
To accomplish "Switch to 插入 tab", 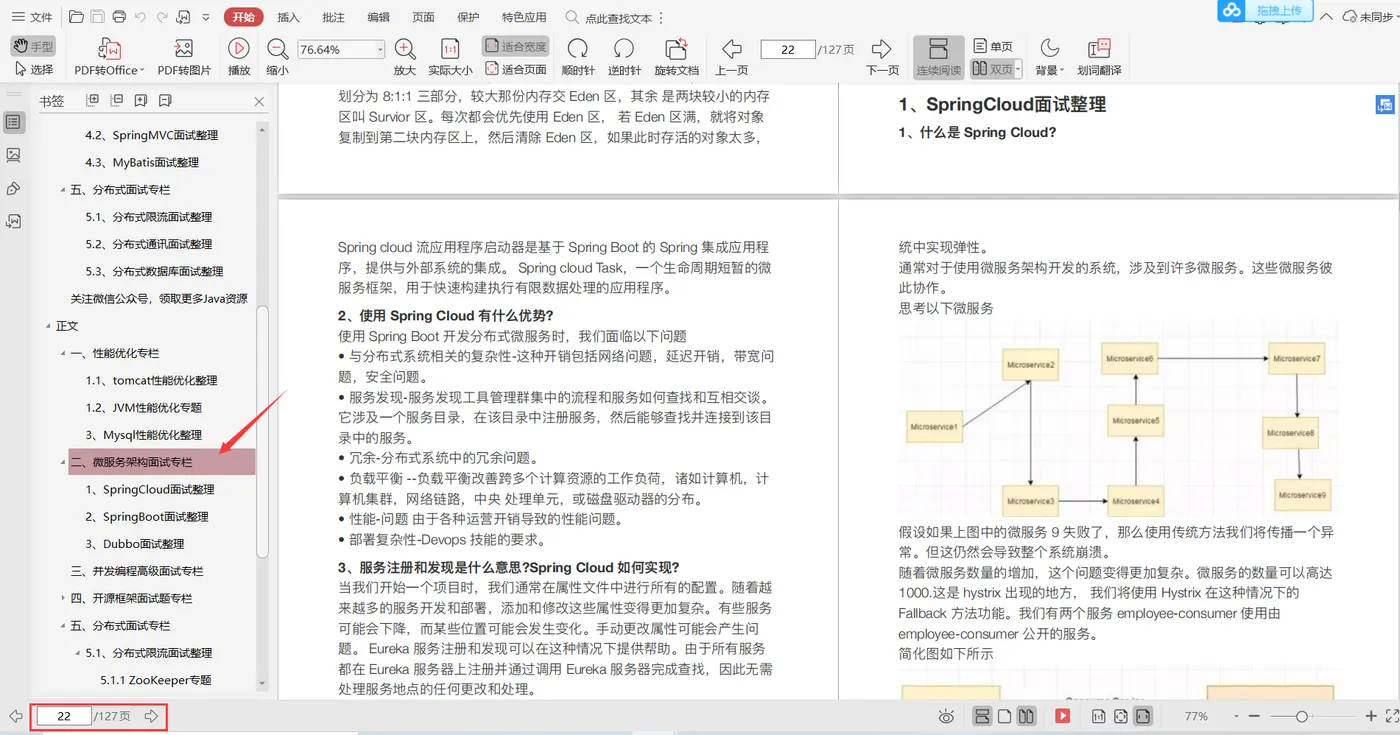I will tap(288, 17).
